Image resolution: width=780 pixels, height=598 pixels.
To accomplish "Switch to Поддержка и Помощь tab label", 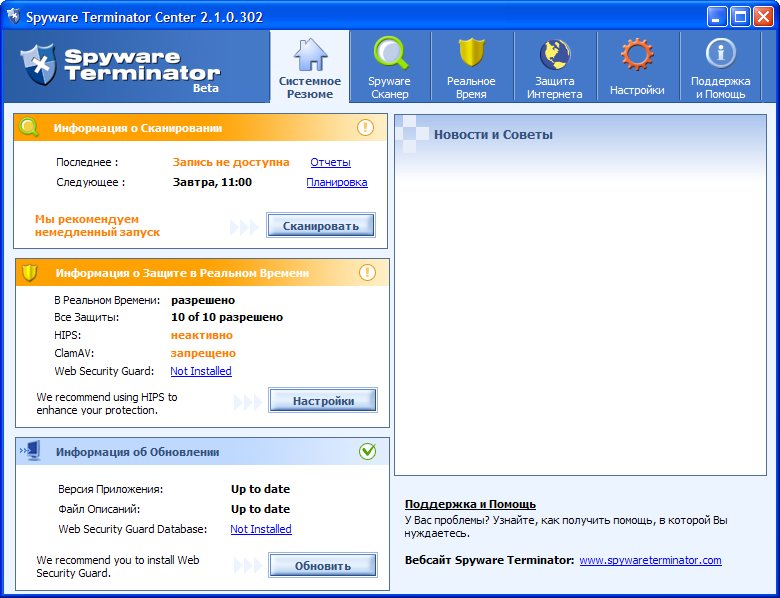I will click(x=720, y=88).
